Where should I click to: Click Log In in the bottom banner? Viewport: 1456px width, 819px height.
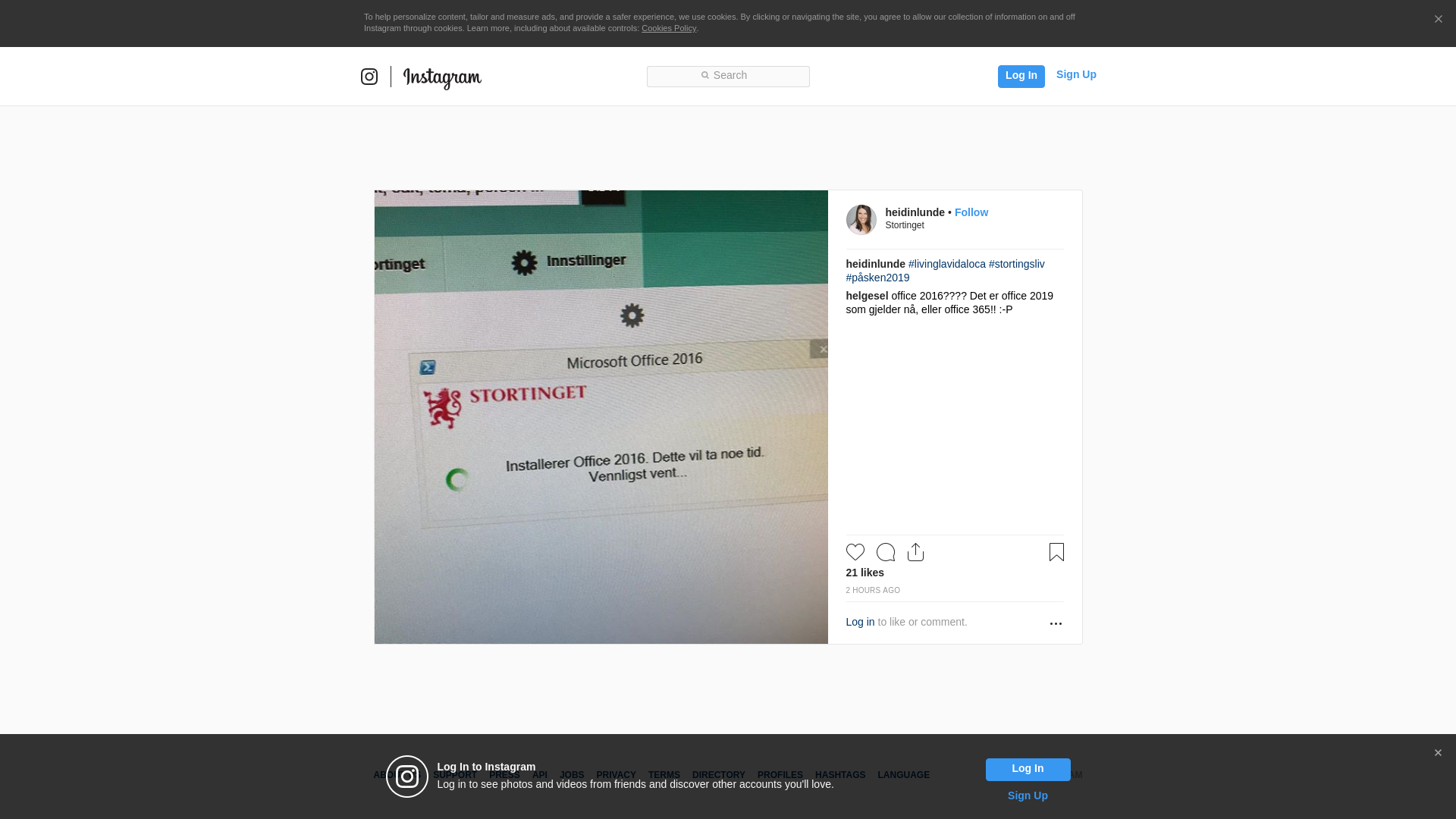pyautogui.click(x=1028, y=769)
